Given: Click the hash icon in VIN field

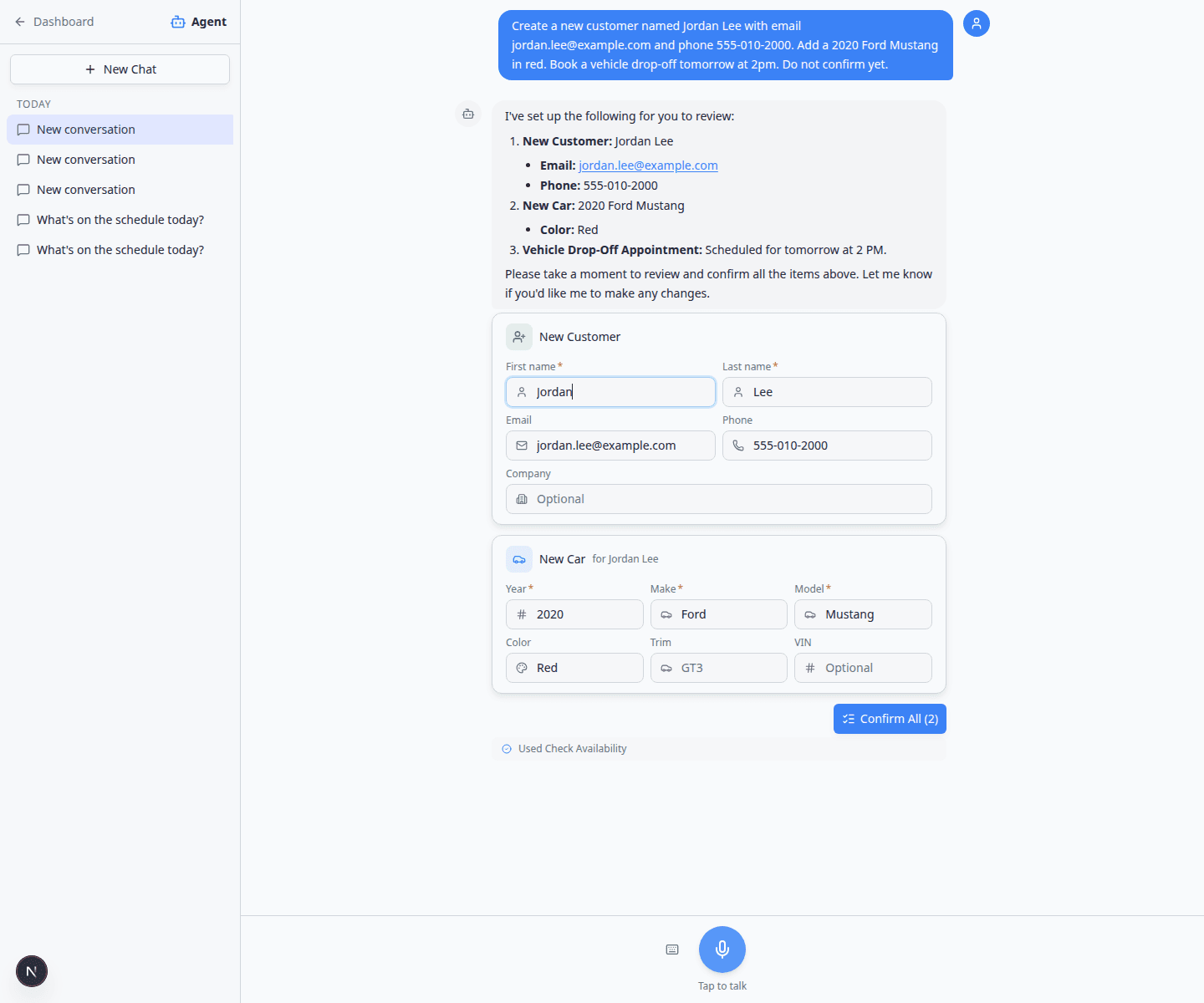Looking at the screenshot, I should click(x=810, y=668).
